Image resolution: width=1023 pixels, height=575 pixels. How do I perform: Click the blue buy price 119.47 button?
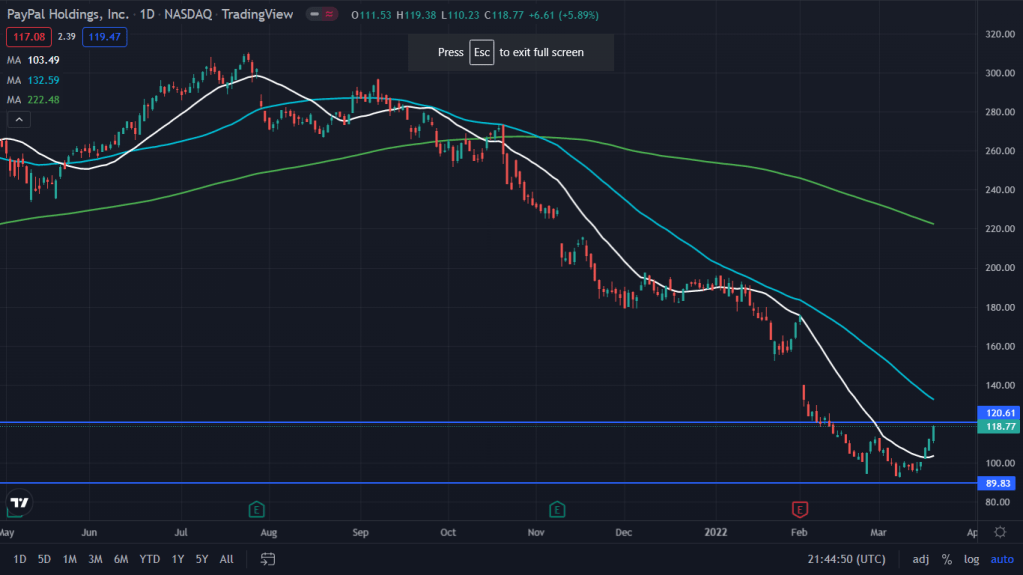104,38
